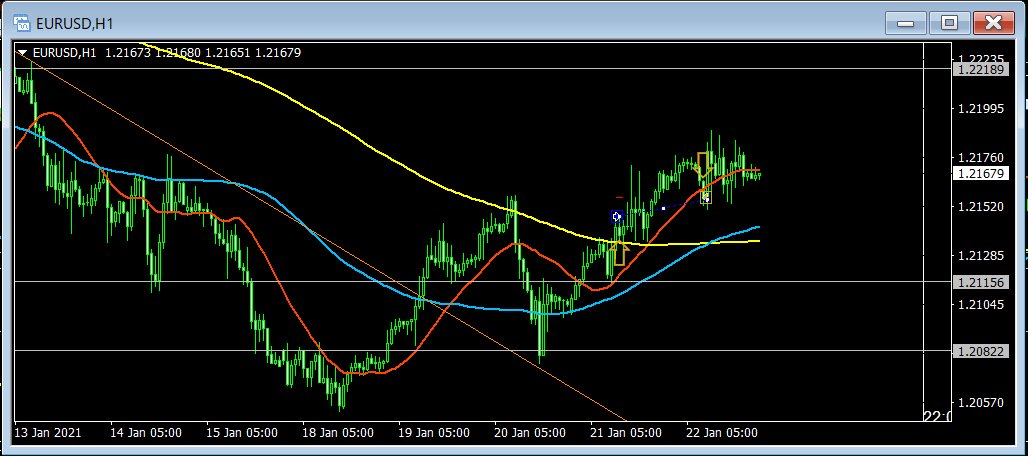Select the 1.20822 horizontal line price label
Screen dimensions: 1028x456
tap(981, 351)
